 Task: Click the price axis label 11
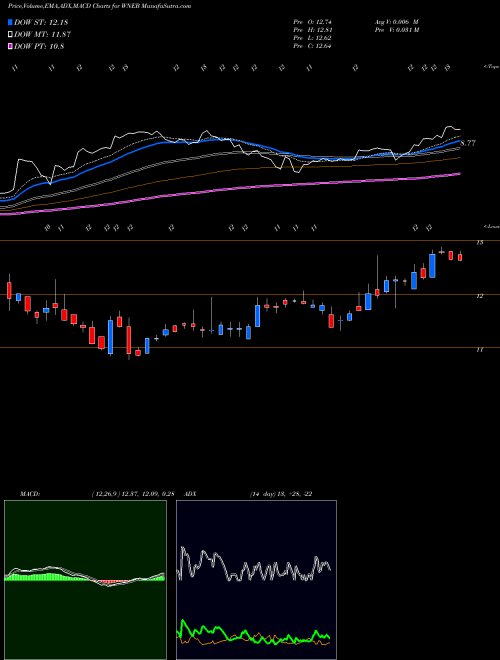pos(479,349)
